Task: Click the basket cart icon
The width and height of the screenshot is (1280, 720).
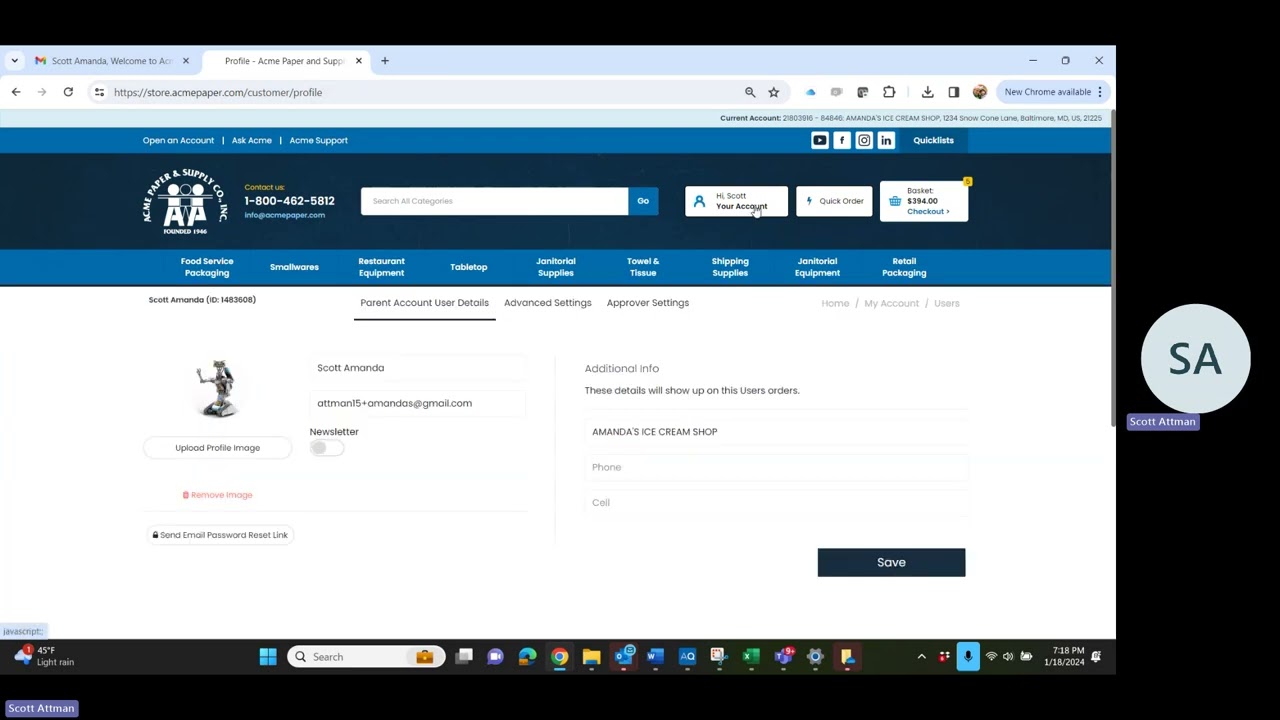Action: point(895,201)
